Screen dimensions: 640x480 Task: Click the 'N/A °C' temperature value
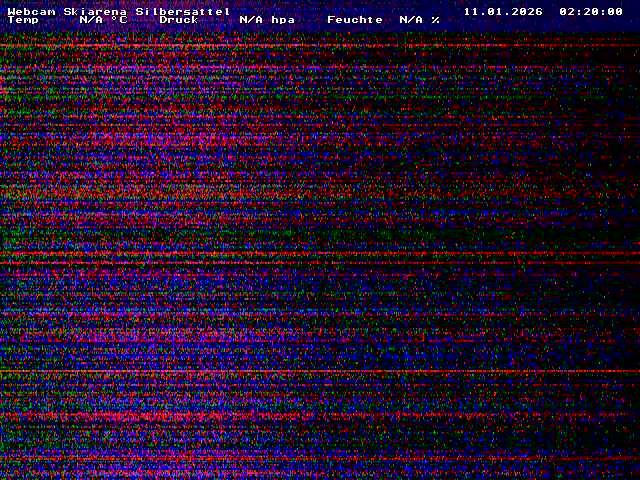pyautogui.click(x=103, y=20)
